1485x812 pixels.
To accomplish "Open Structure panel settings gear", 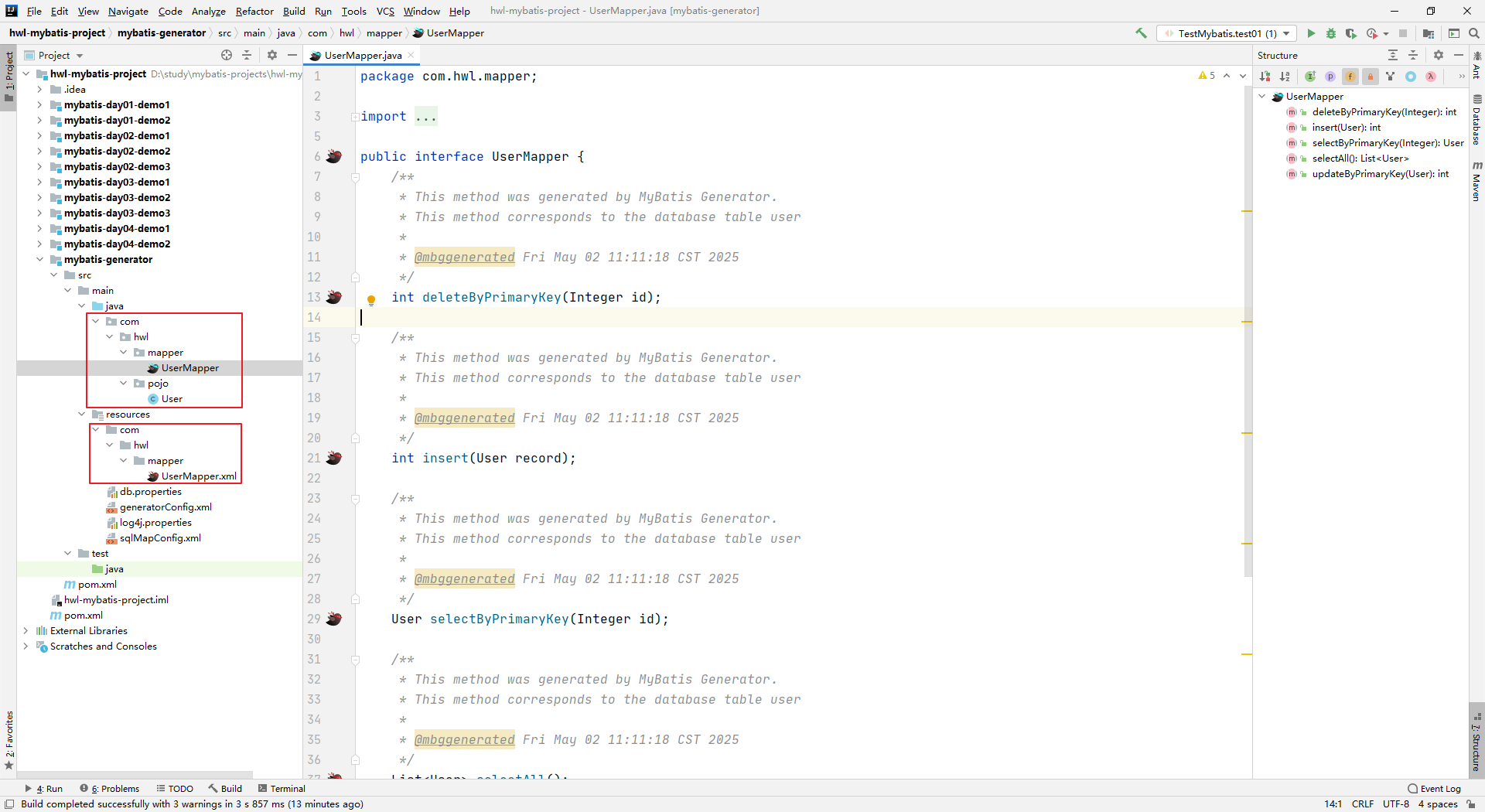I will 1439,55.
